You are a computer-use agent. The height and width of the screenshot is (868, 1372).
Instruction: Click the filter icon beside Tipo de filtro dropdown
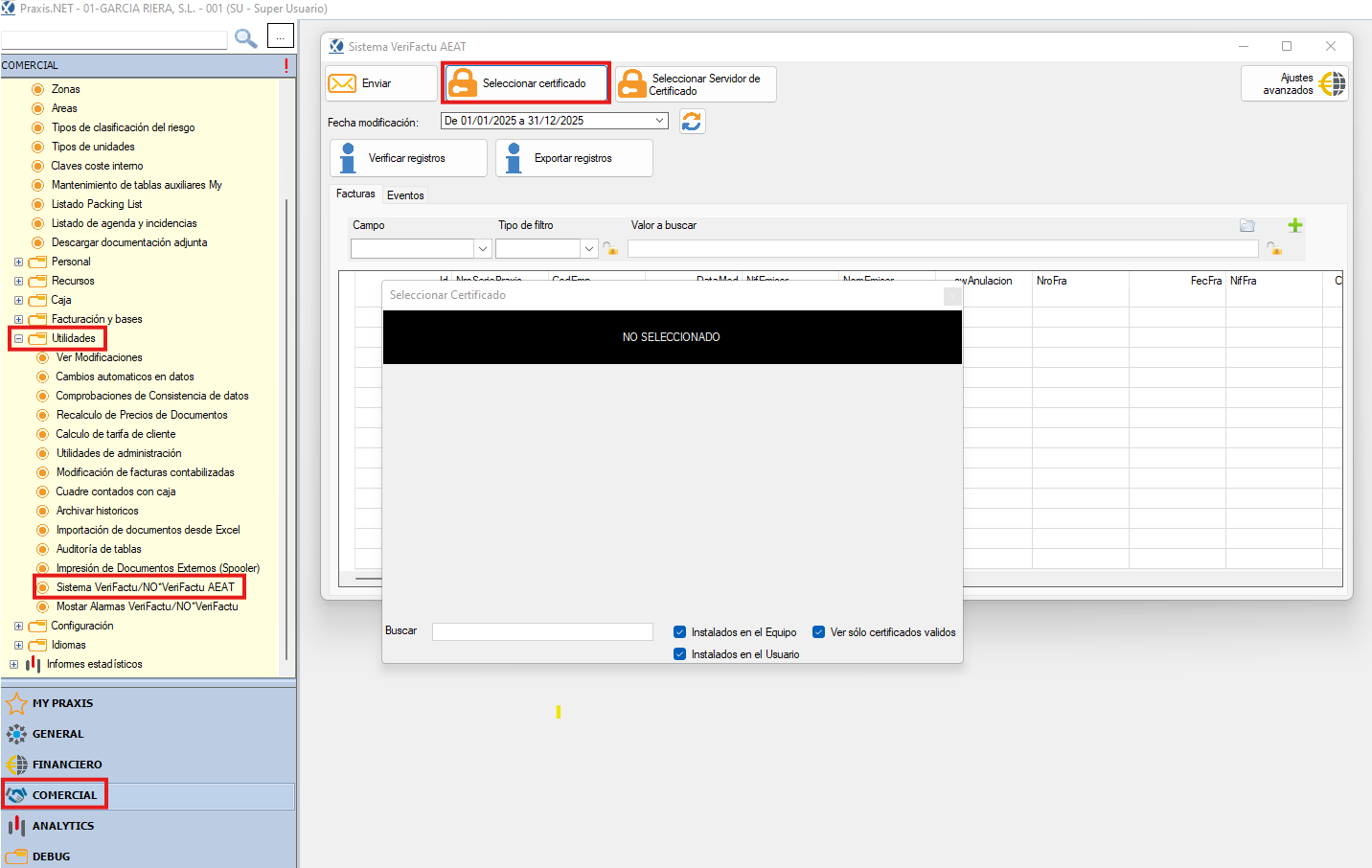point(610,249)
